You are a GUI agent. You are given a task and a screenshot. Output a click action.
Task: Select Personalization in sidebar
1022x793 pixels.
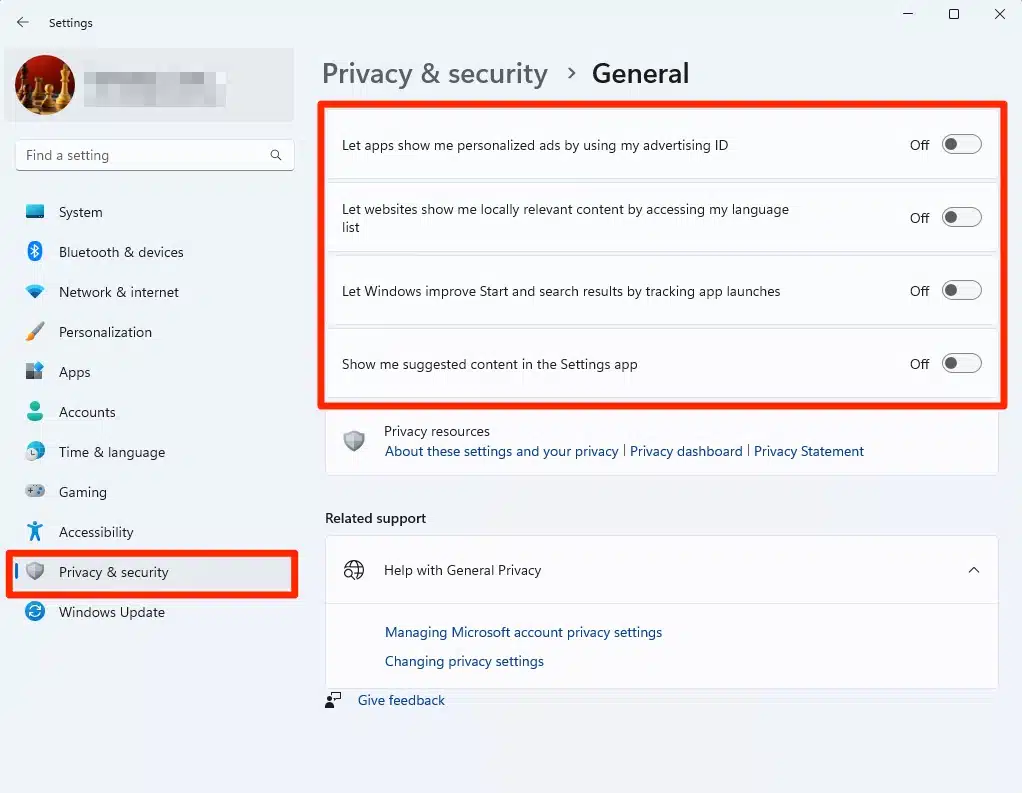(152, 332)
